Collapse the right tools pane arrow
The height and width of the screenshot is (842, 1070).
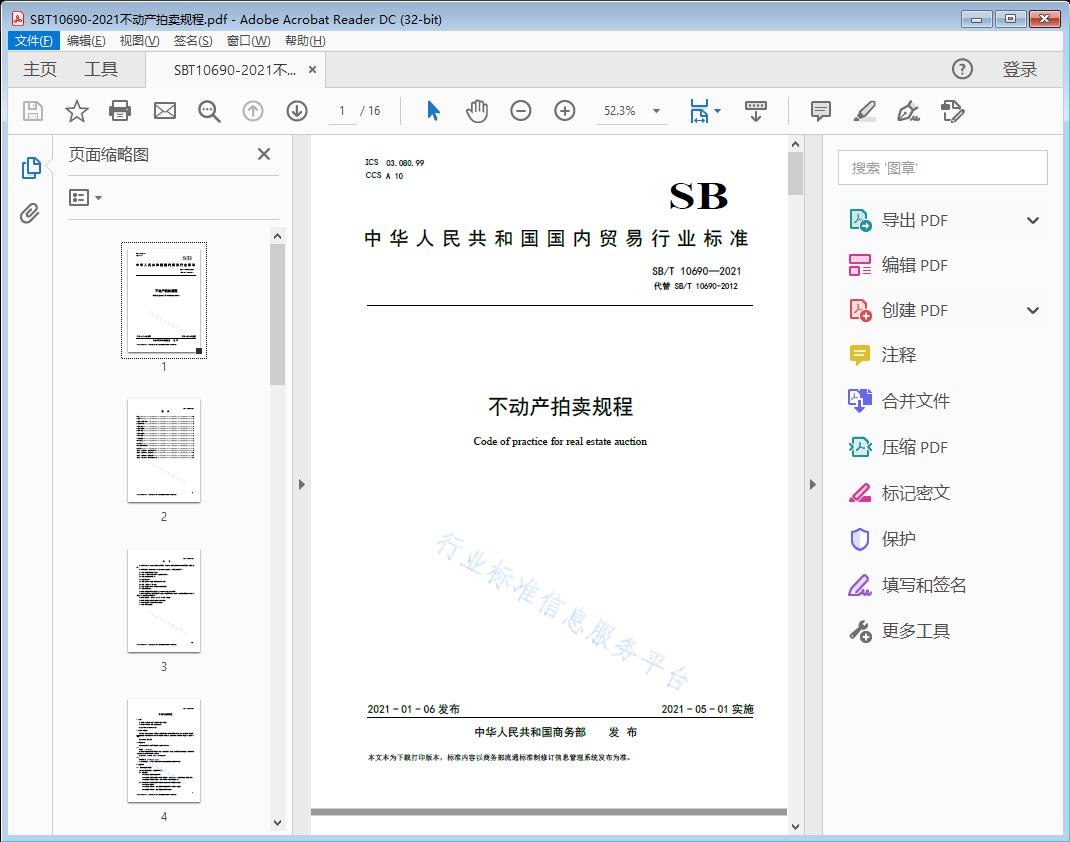(x=812, y=485)
